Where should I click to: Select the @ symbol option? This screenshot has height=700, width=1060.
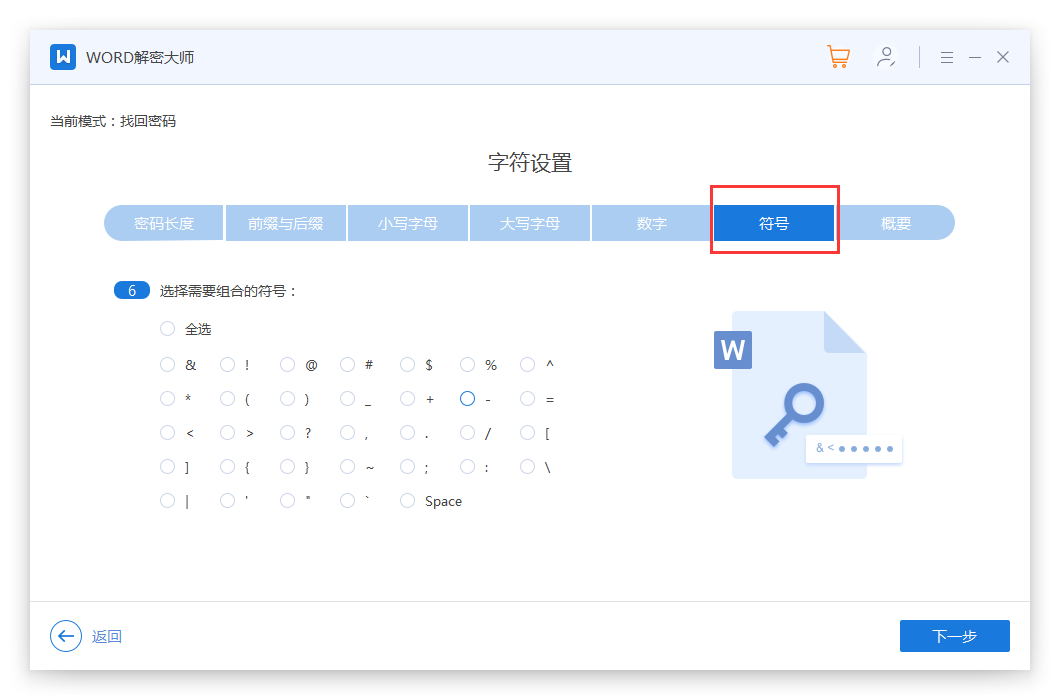pos(287,365)
